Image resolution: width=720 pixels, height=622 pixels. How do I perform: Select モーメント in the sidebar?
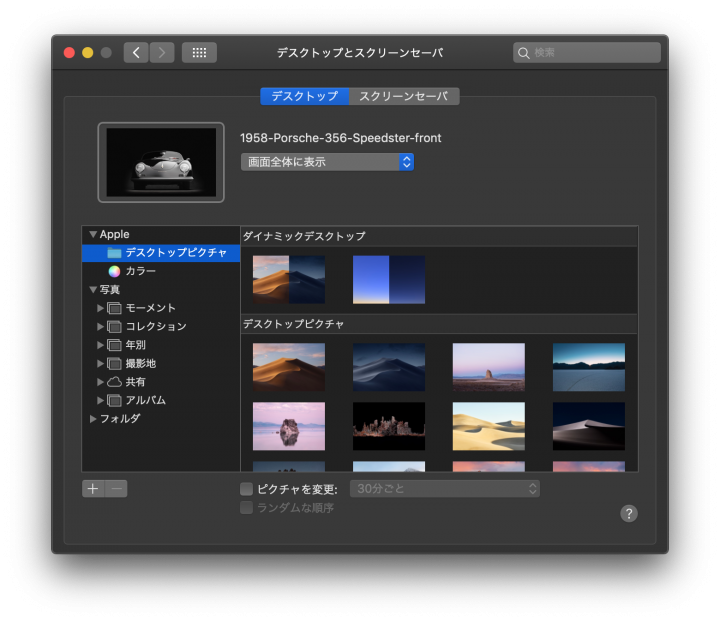coord(161,308)
